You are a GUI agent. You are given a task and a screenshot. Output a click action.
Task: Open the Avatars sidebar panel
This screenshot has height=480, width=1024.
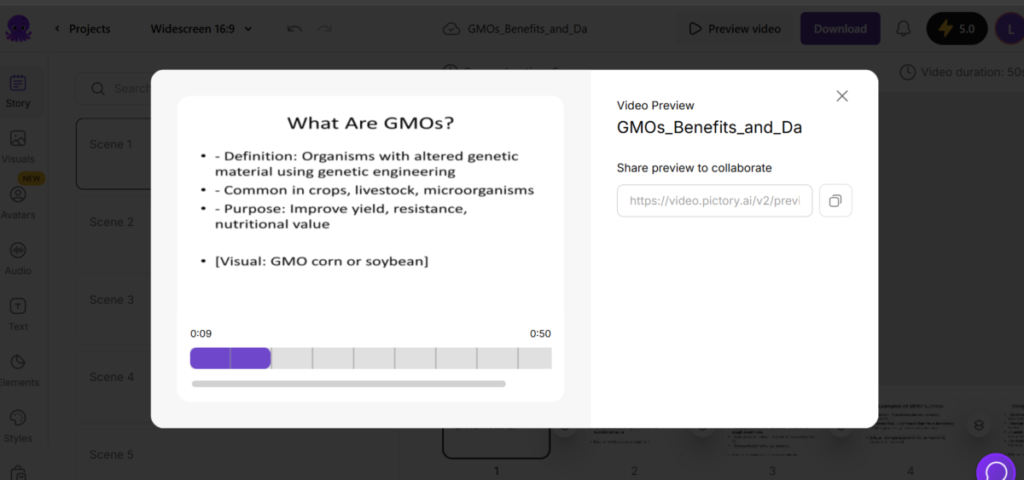click(18, 202)
